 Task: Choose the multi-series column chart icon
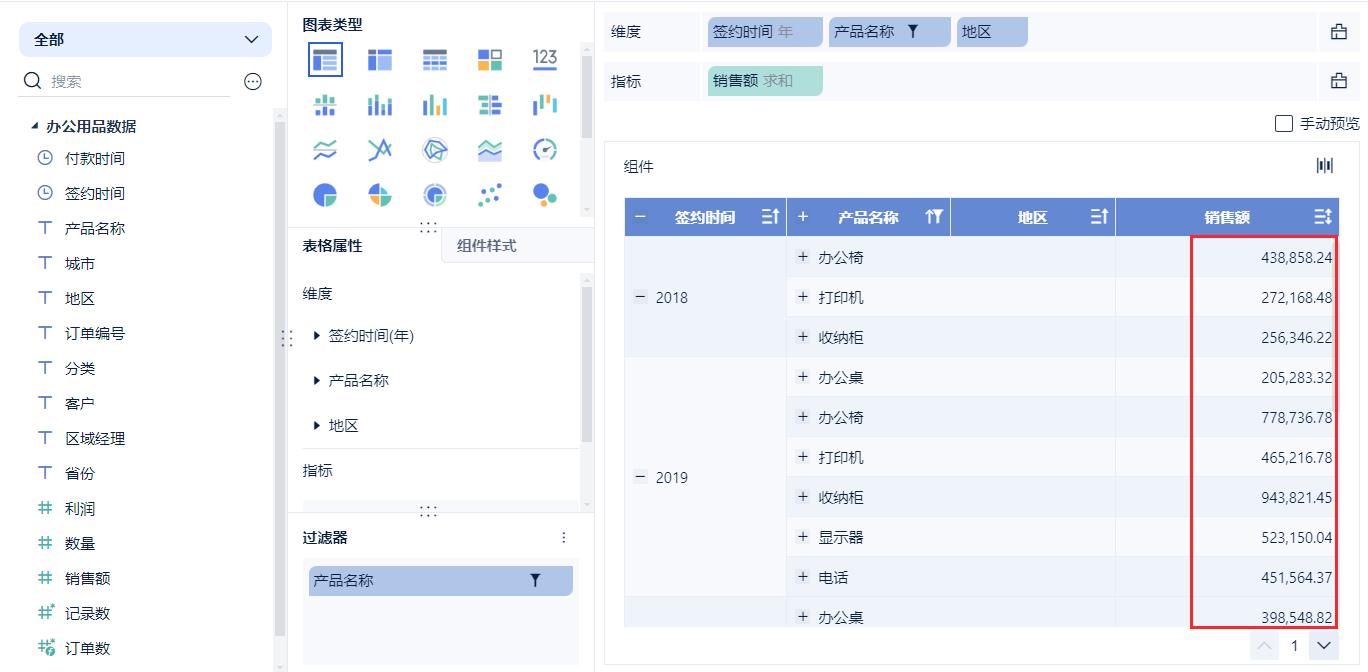pyautogui.click(x=435, y=104)
